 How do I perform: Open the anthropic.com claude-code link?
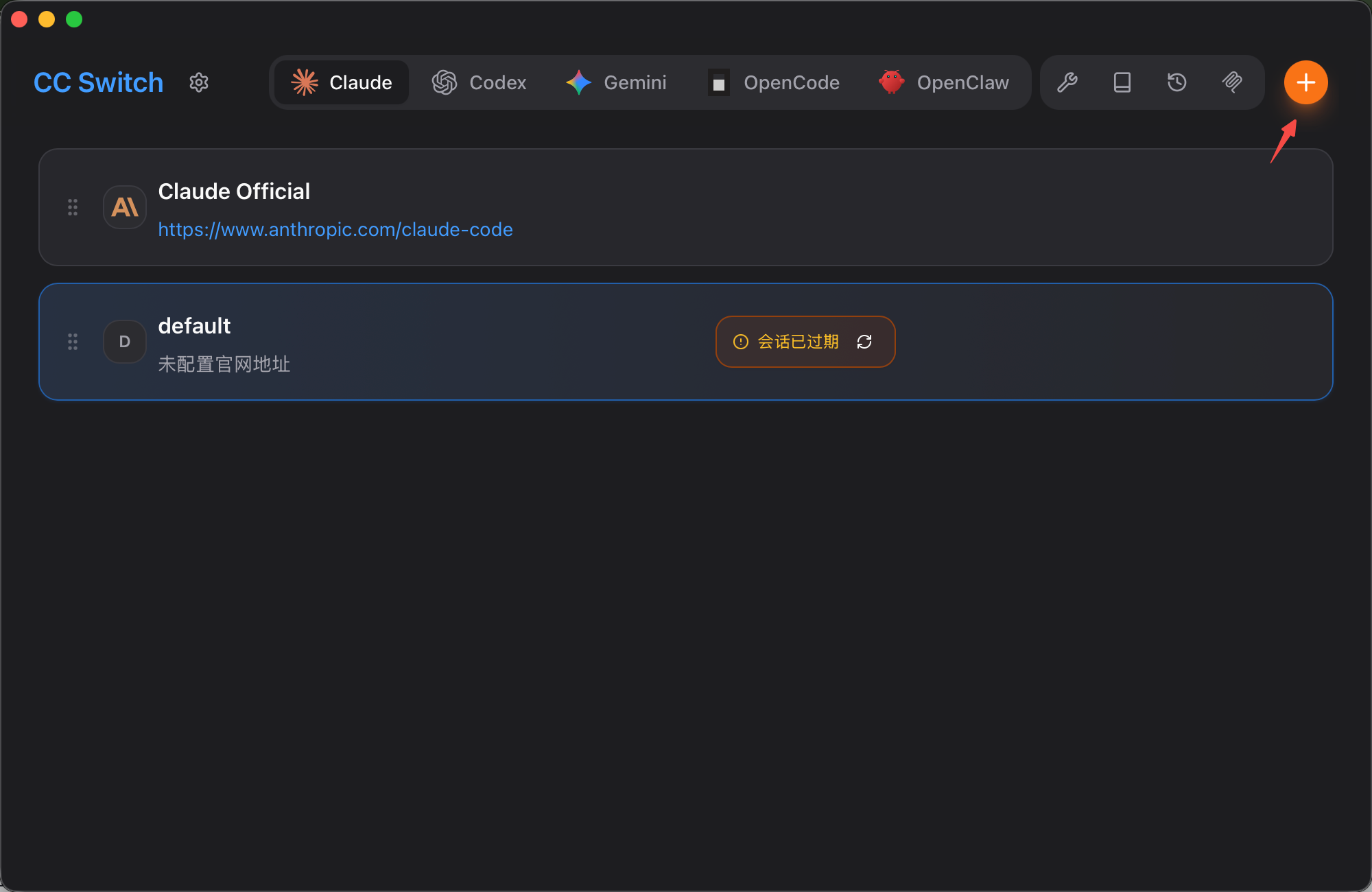point(335,229)
